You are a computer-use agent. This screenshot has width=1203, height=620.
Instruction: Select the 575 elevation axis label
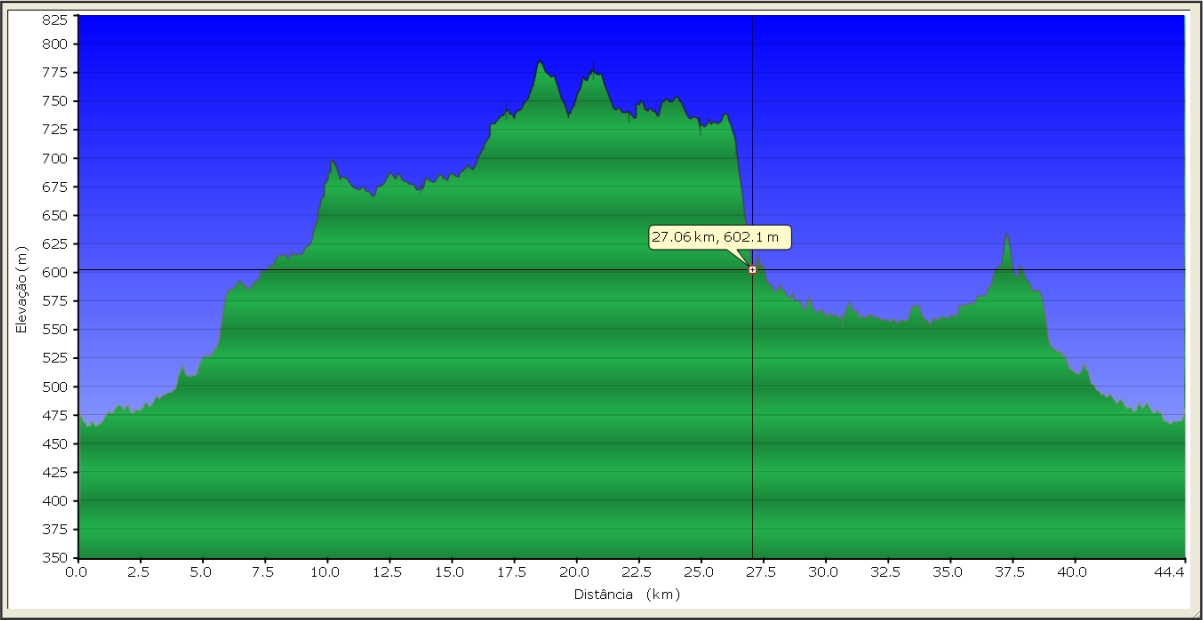tap(55, 301)
